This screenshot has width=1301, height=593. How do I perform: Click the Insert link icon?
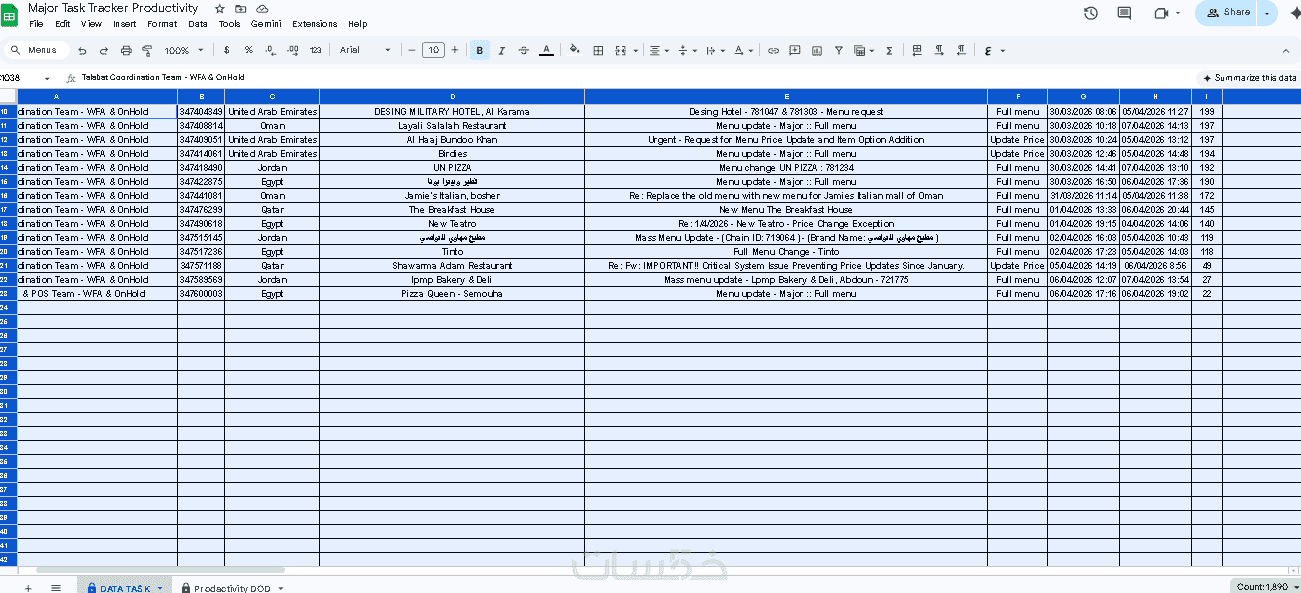(773, 50)
